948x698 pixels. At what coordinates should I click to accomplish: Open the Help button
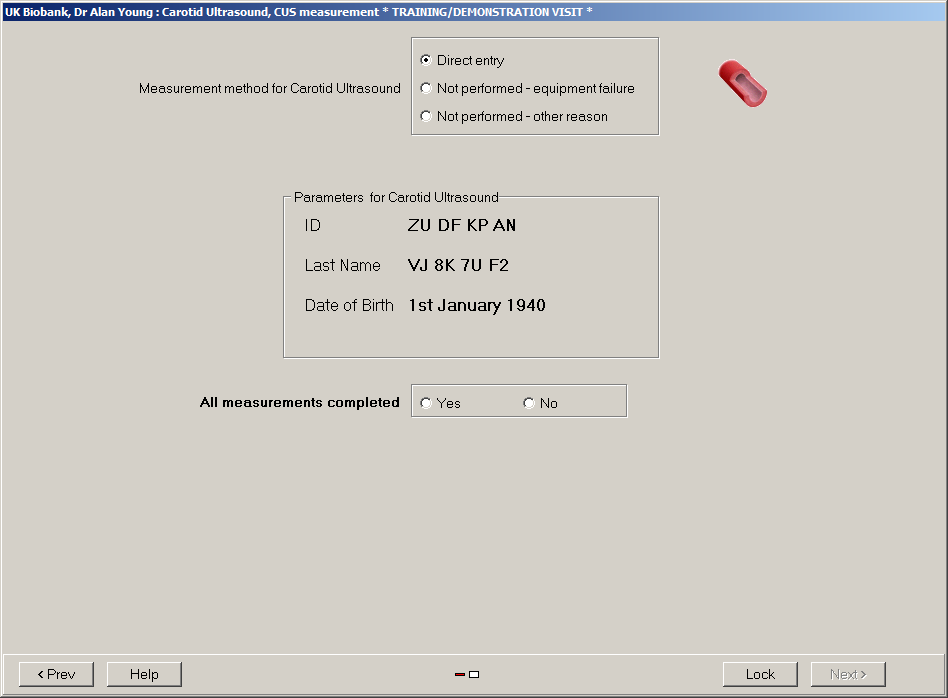click(x=144, y=674)
